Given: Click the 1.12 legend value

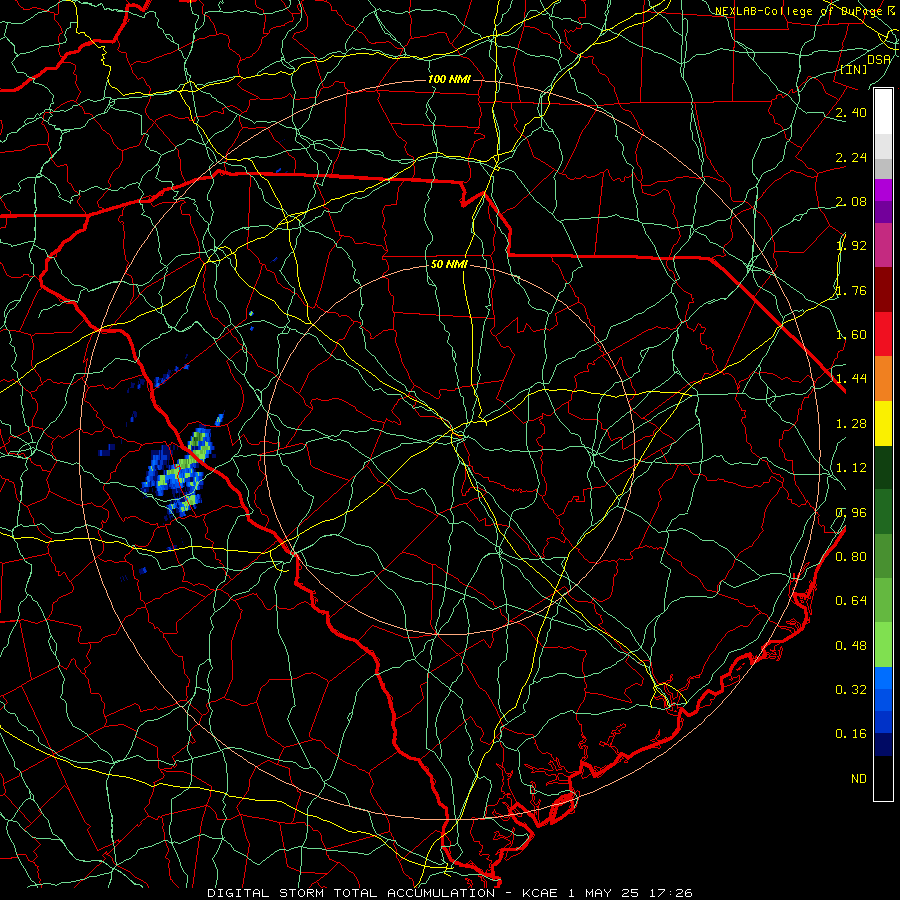Looking at the screenshot, I should 851,468.
